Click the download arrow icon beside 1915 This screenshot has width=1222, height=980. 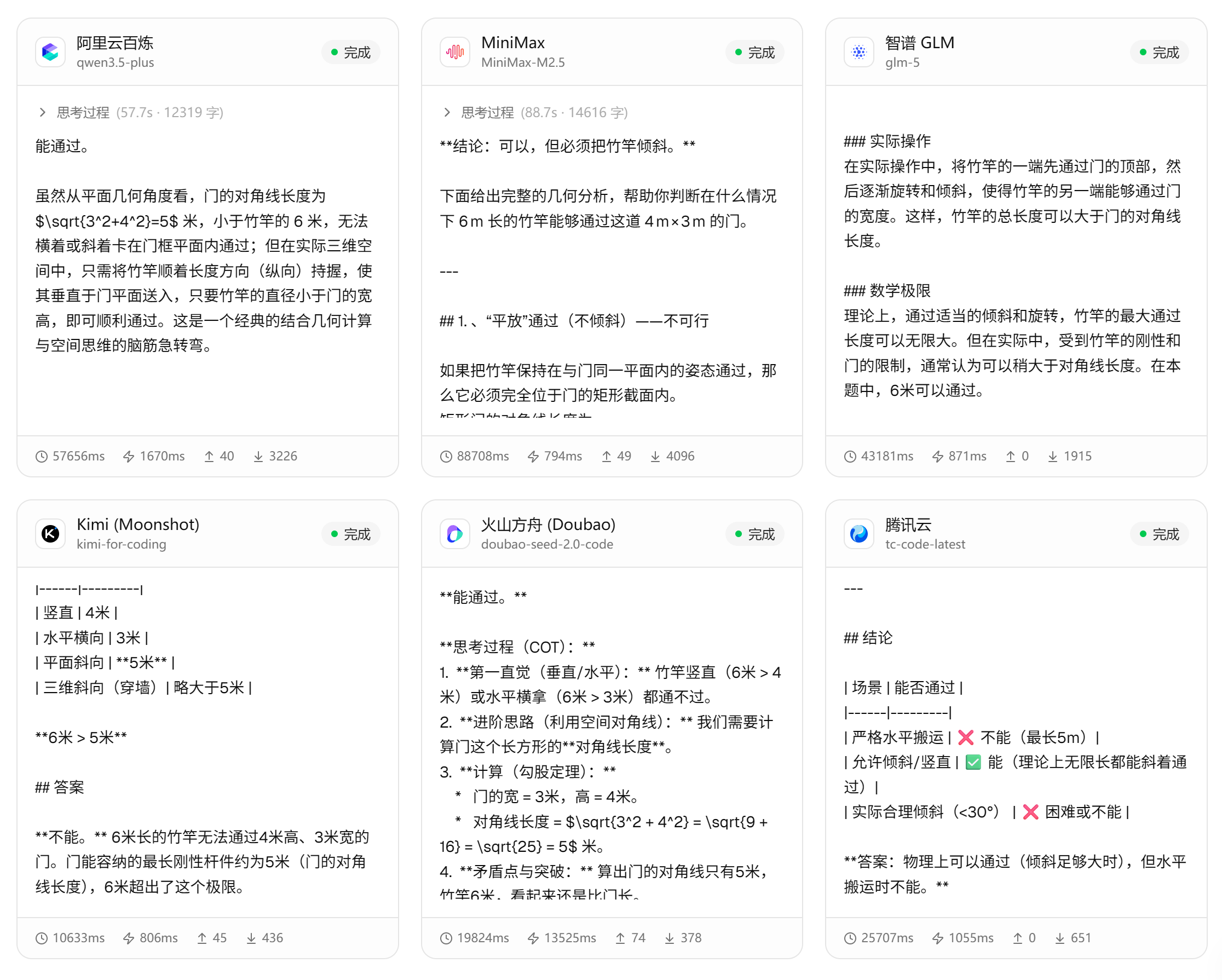click(x=1052, y=456)
